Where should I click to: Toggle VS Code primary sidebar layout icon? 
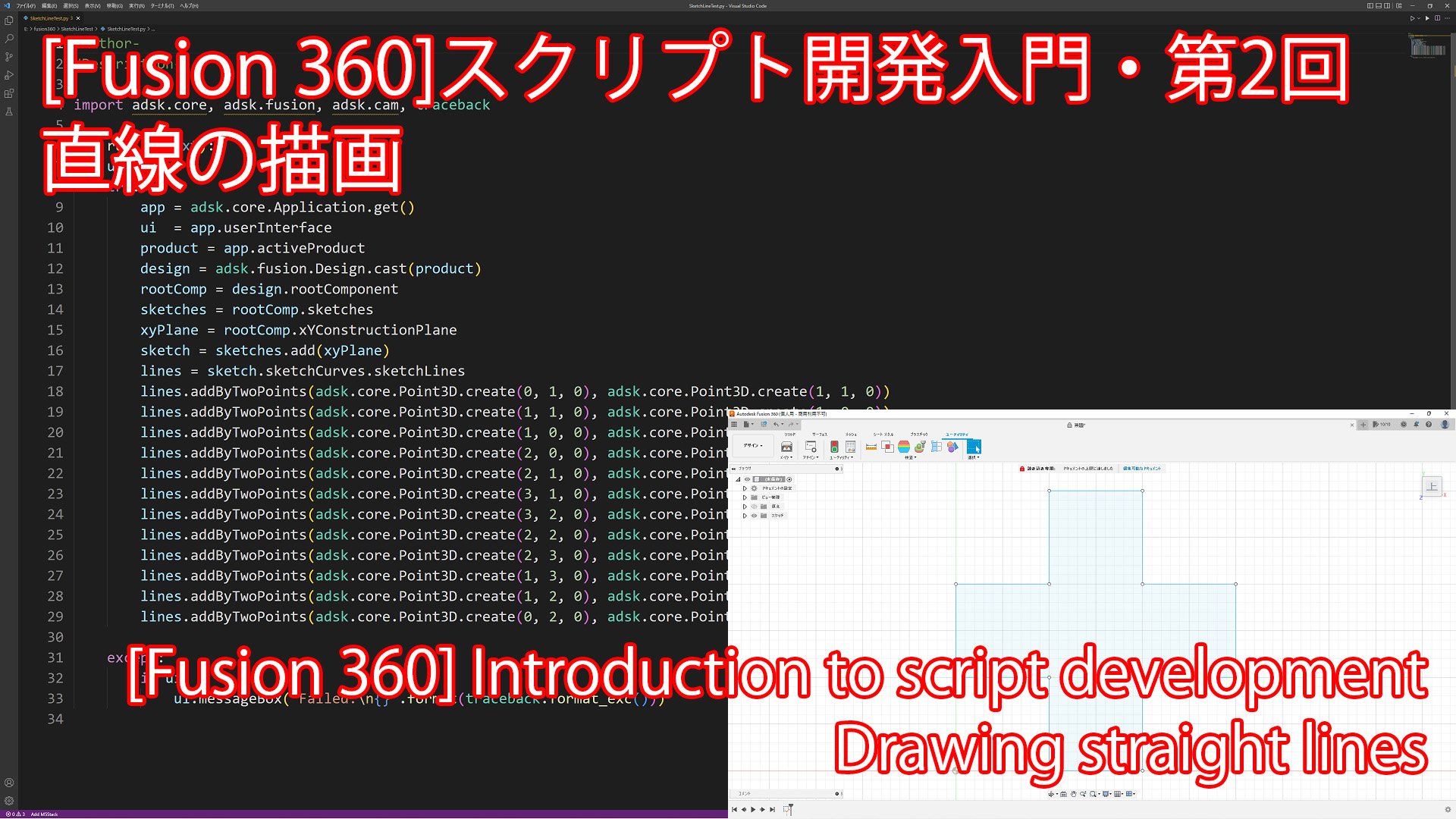pos(1370,6)
